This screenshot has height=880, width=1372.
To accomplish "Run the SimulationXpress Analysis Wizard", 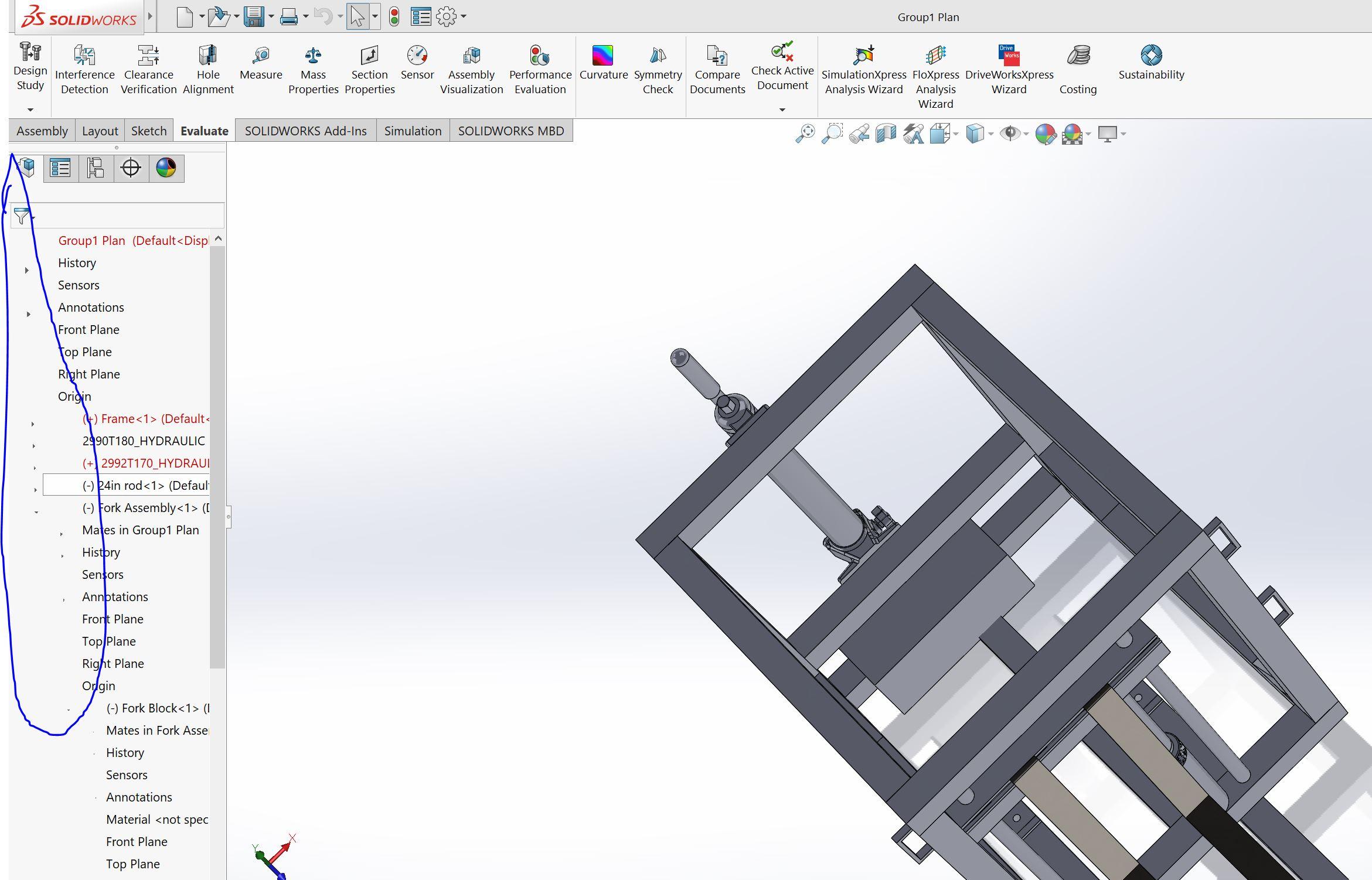I will coord(863,66).
